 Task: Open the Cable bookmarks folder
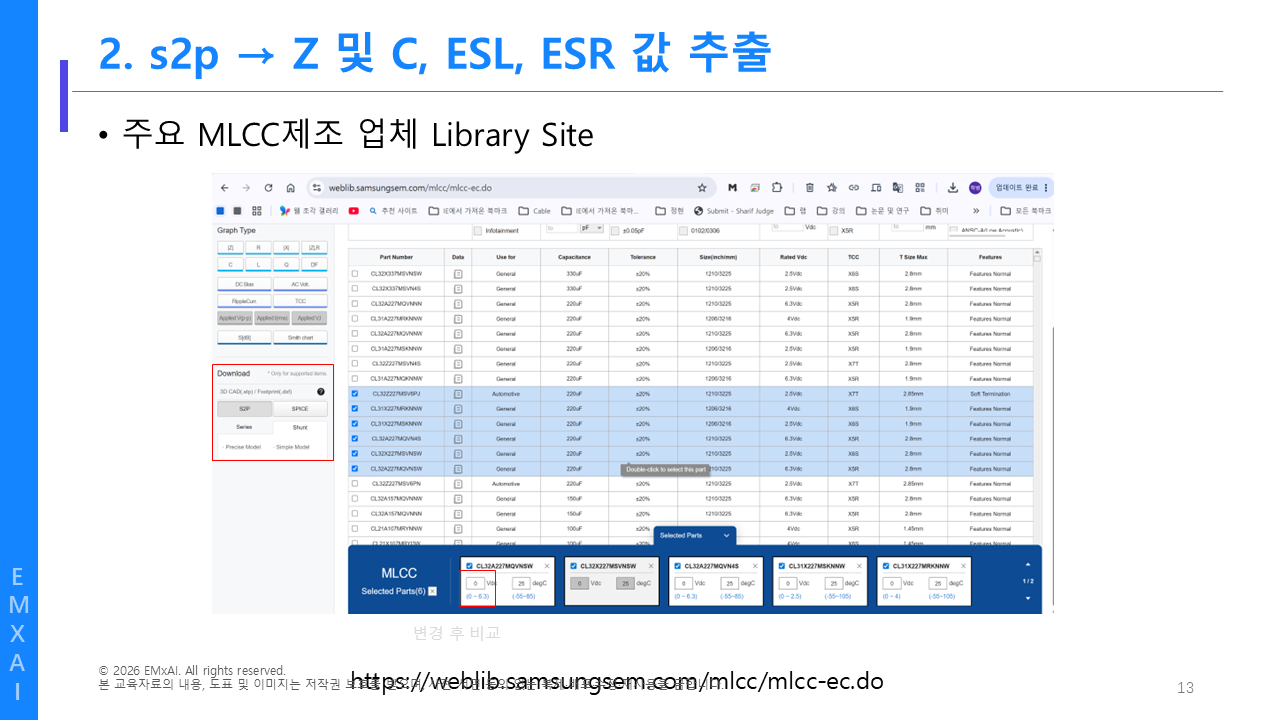pyautogui.click(x=535, y=211)
